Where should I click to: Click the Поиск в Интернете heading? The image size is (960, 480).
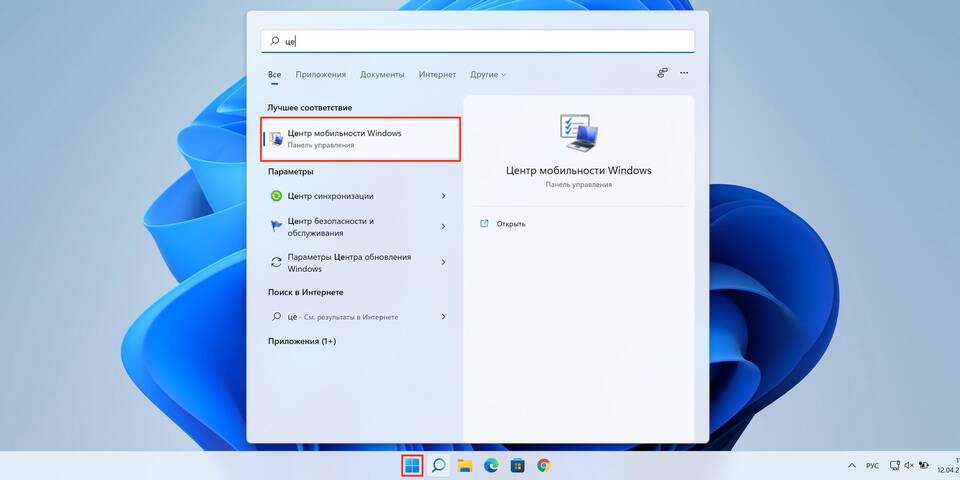click(x=306, y=293)
